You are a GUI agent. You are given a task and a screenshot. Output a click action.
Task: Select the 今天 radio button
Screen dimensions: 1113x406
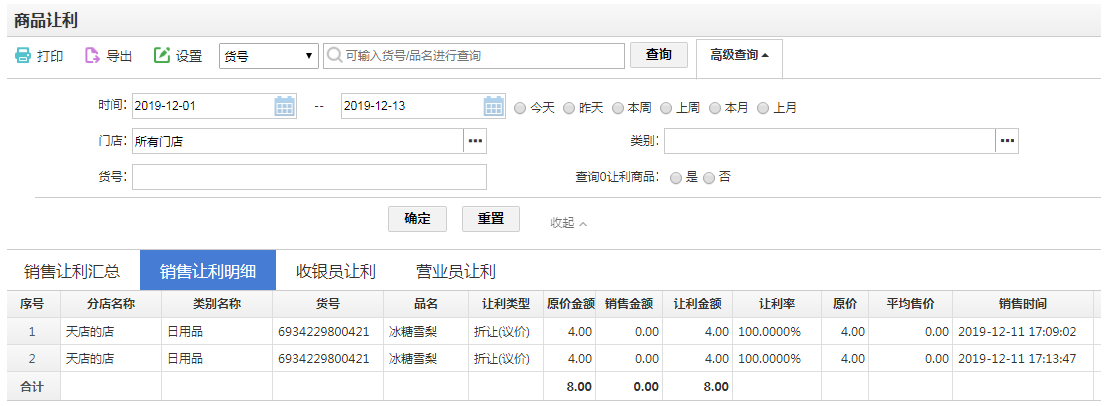520,109
